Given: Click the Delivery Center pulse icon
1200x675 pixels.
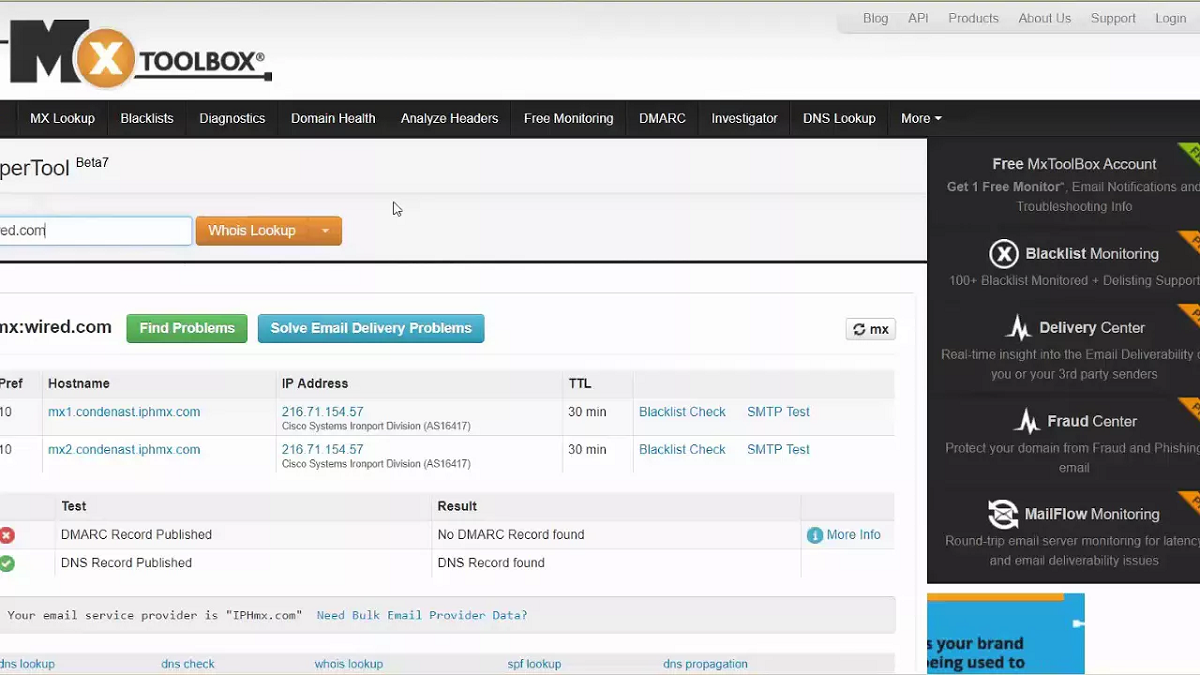Looking at the screenshot, I should pyautogui.click(x=1018, y=328).
